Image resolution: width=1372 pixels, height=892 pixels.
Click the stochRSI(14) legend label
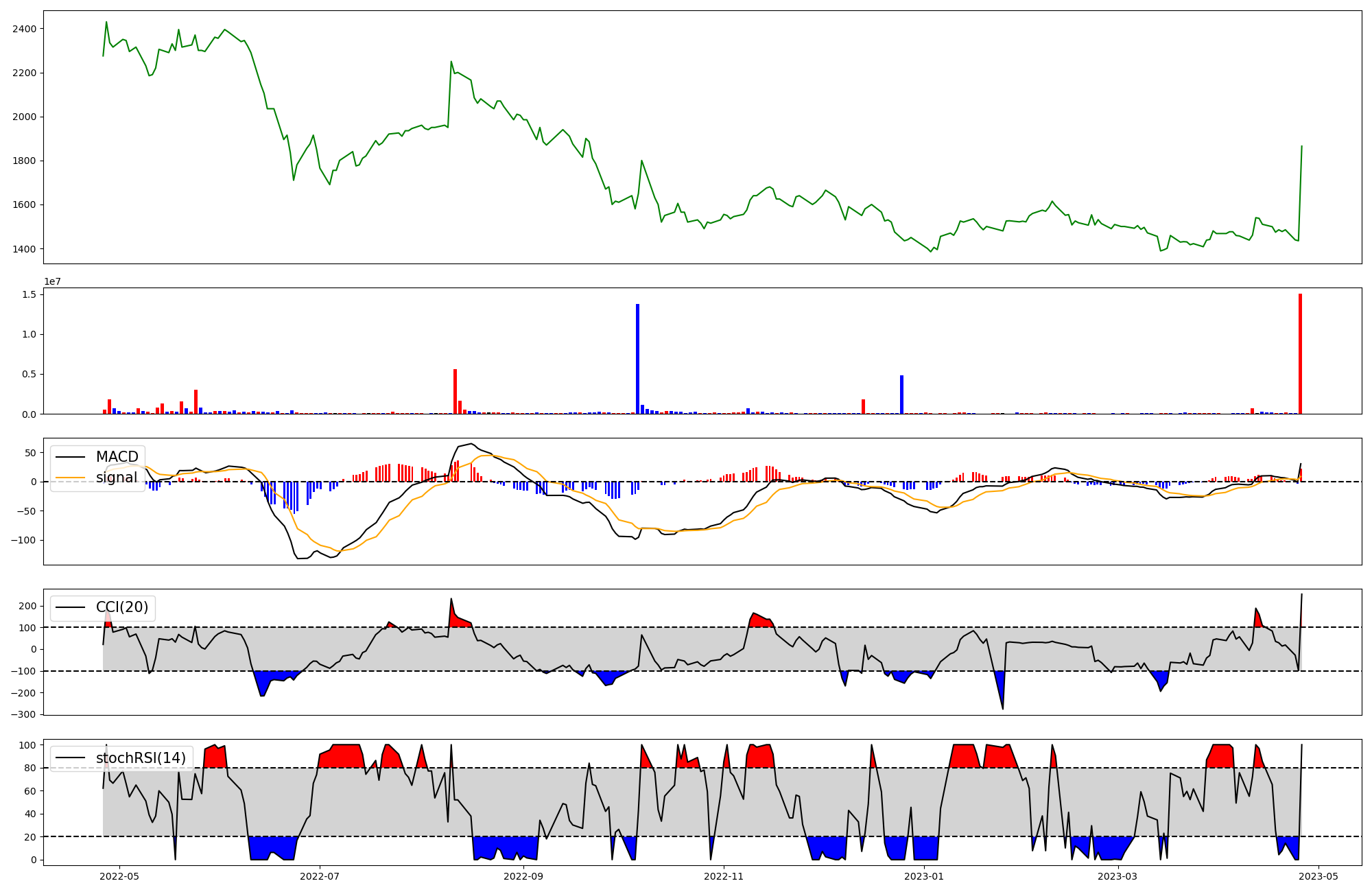coord(141,758)
